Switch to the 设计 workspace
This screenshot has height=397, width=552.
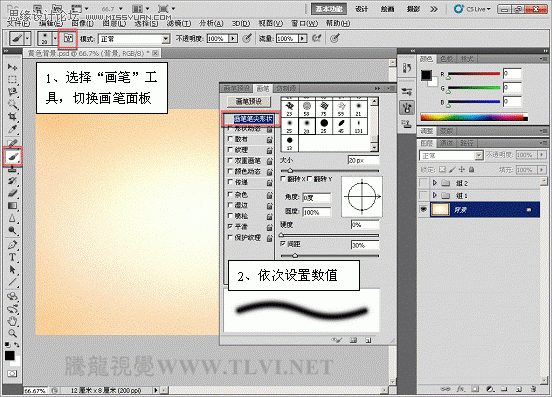[x=362, y=9]
